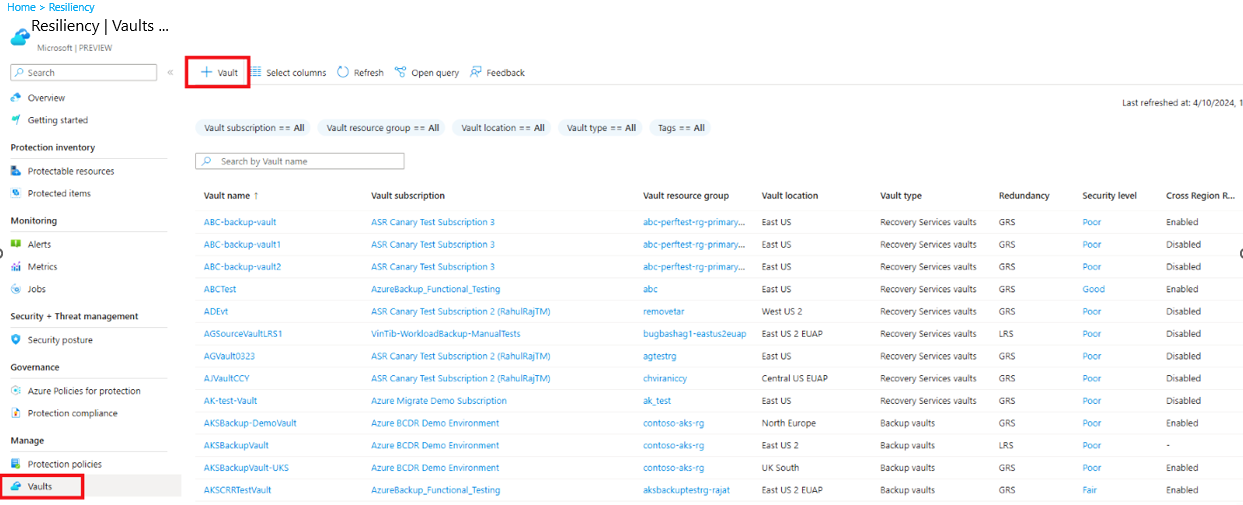Go to Protectable resources page
Image resolution: width=1243 pixels, height=505 pixels.
point(71,171)
